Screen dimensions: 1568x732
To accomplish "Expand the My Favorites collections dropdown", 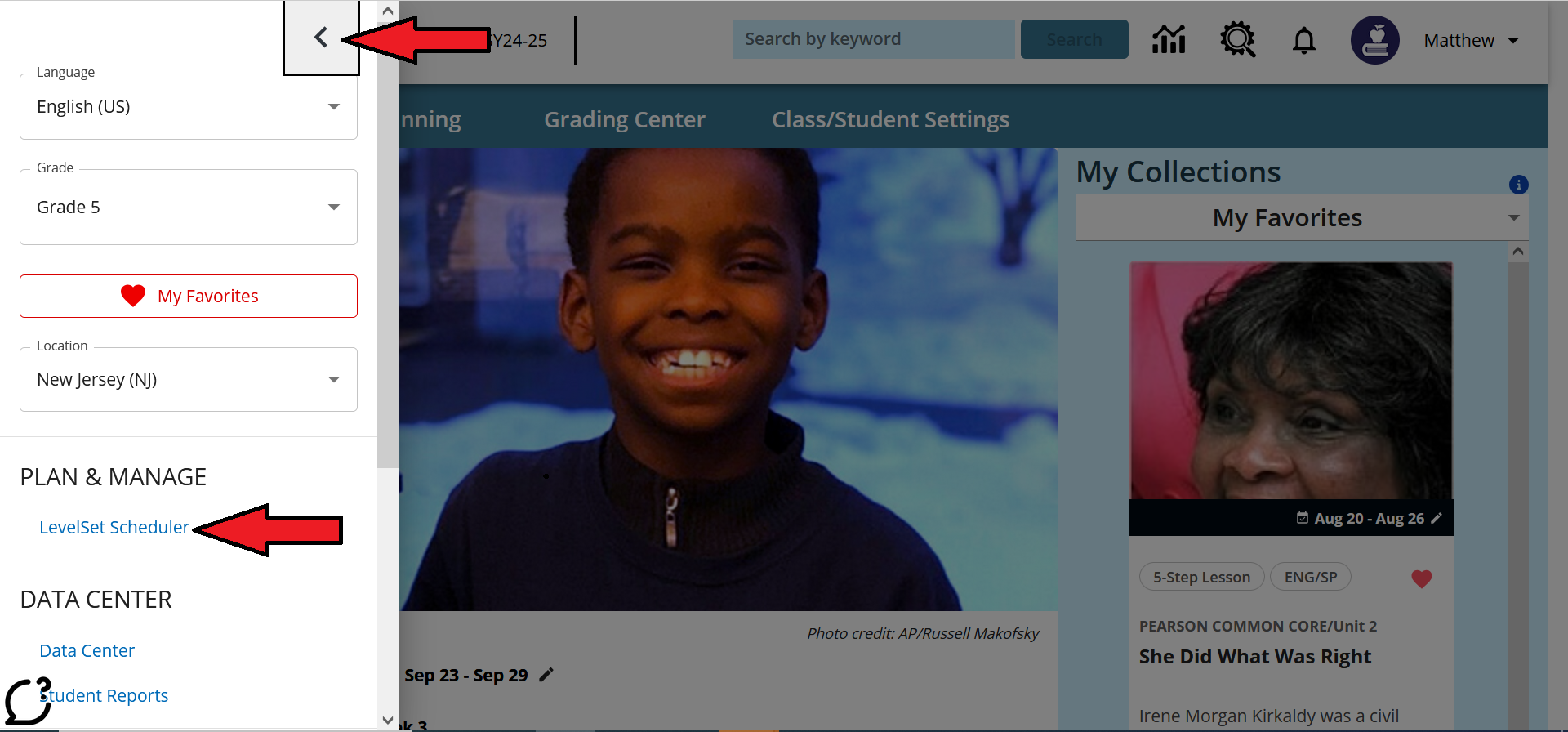I will tap(1302, 217).
